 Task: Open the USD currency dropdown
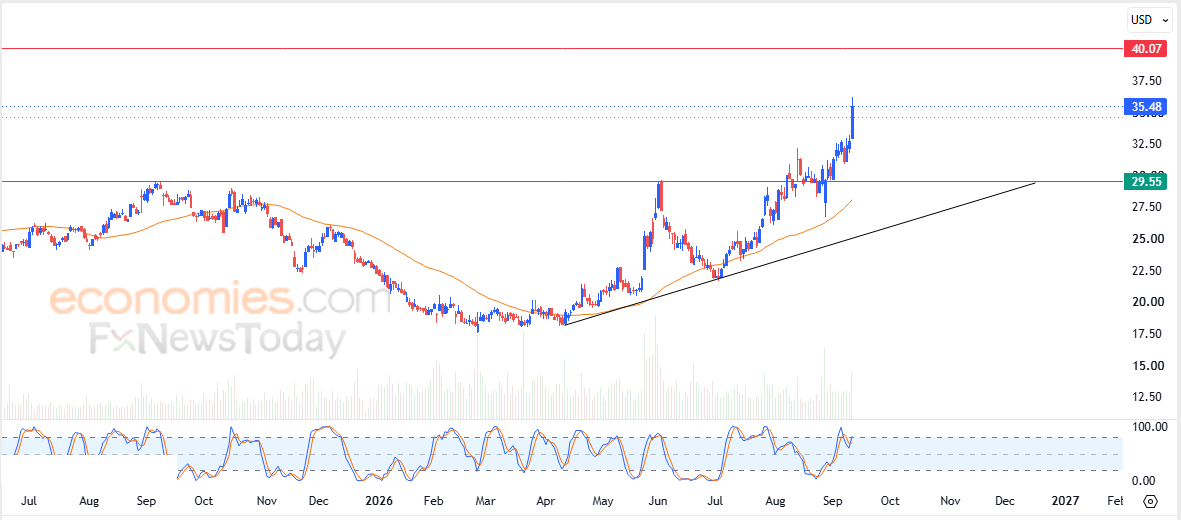[1149, 20]
